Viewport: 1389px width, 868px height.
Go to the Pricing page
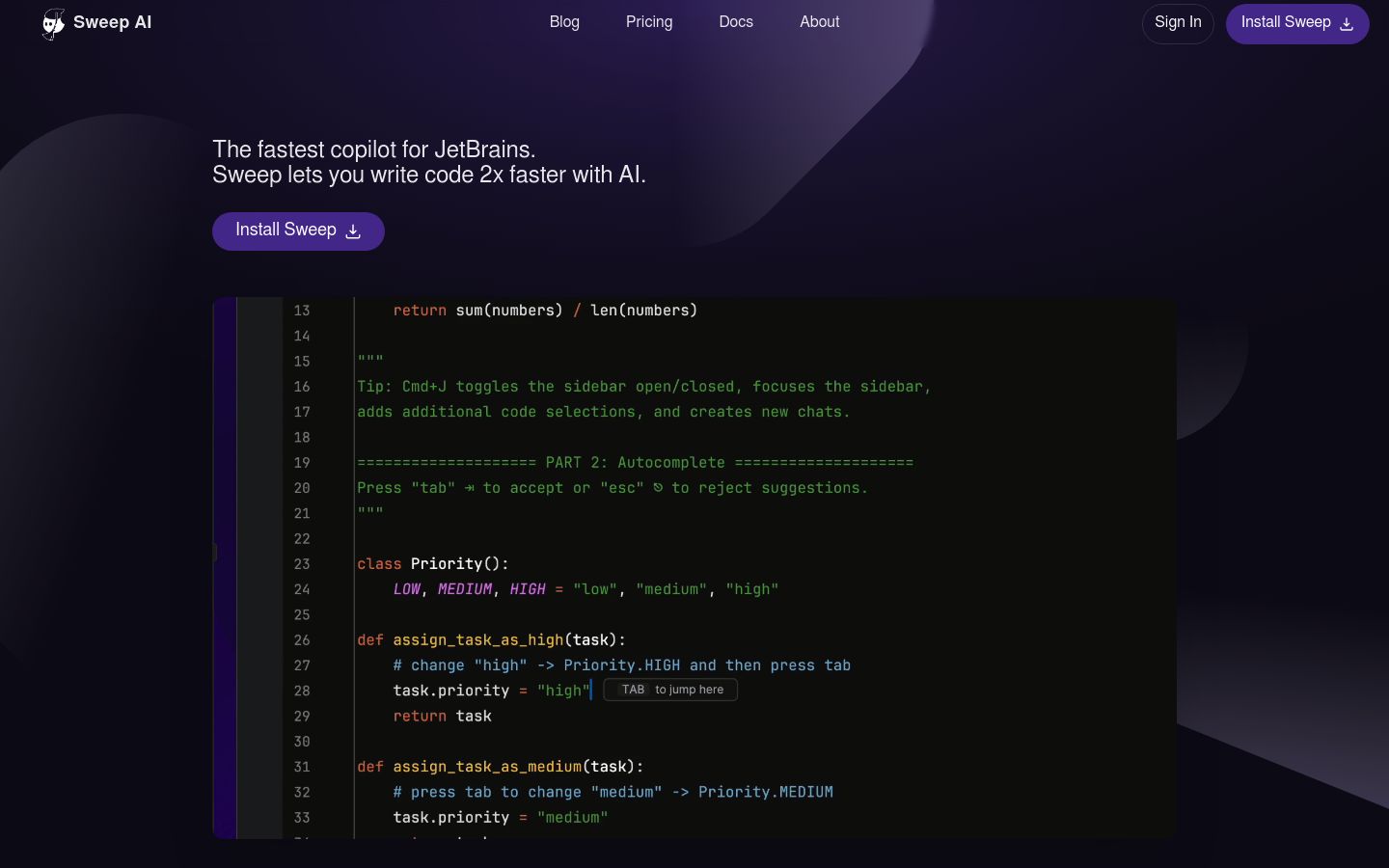point(649,22)
